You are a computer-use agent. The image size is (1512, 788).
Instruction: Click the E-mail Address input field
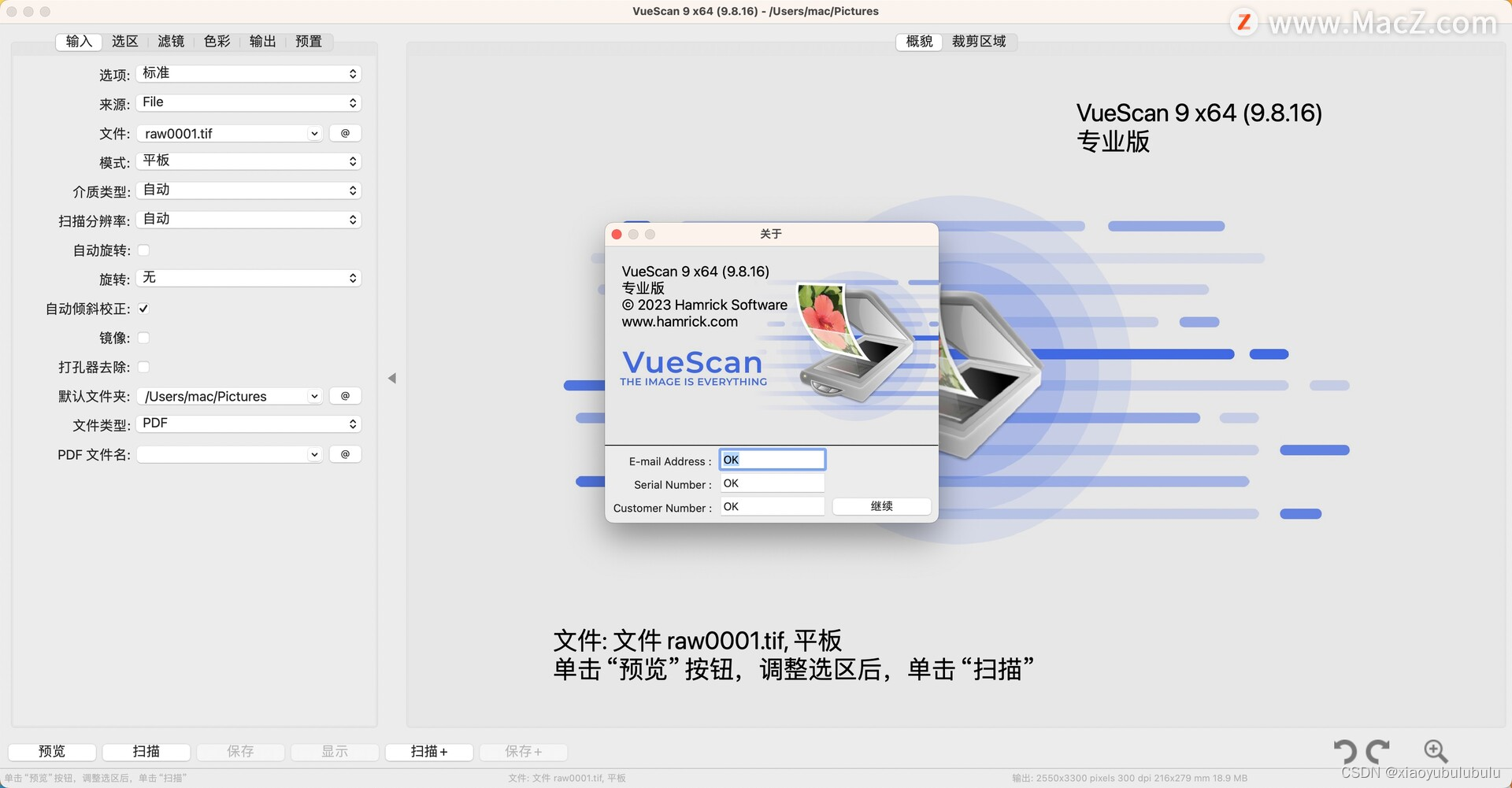[772, 459]
